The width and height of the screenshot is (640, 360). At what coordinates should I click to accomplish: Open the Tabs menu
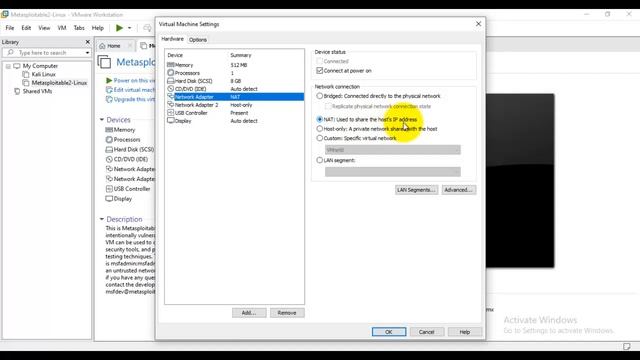[x=79, y=28]
